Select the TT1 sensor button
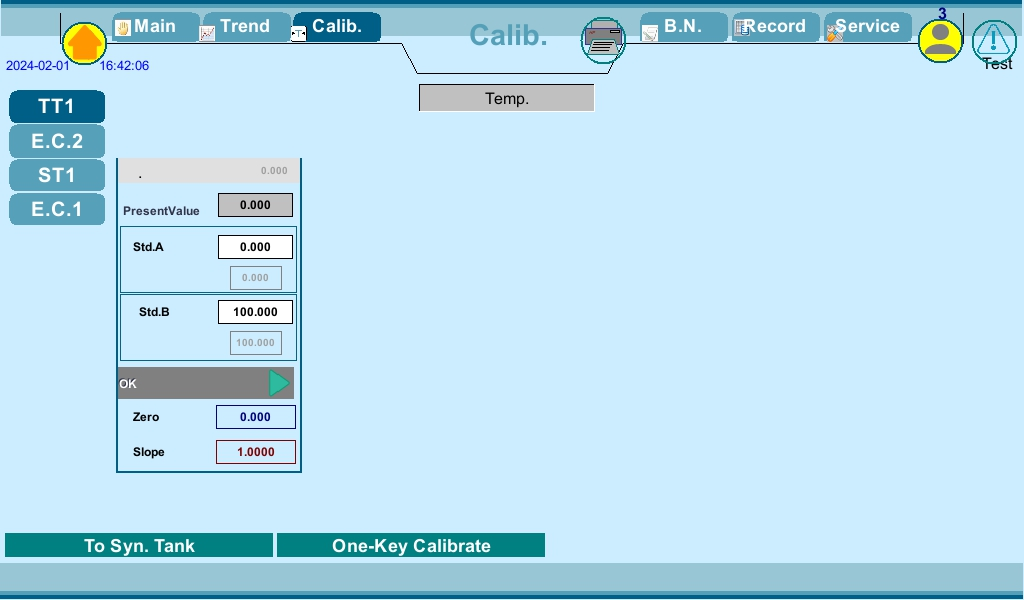This screenshot has height=600, width=1024. click(57, 107)
